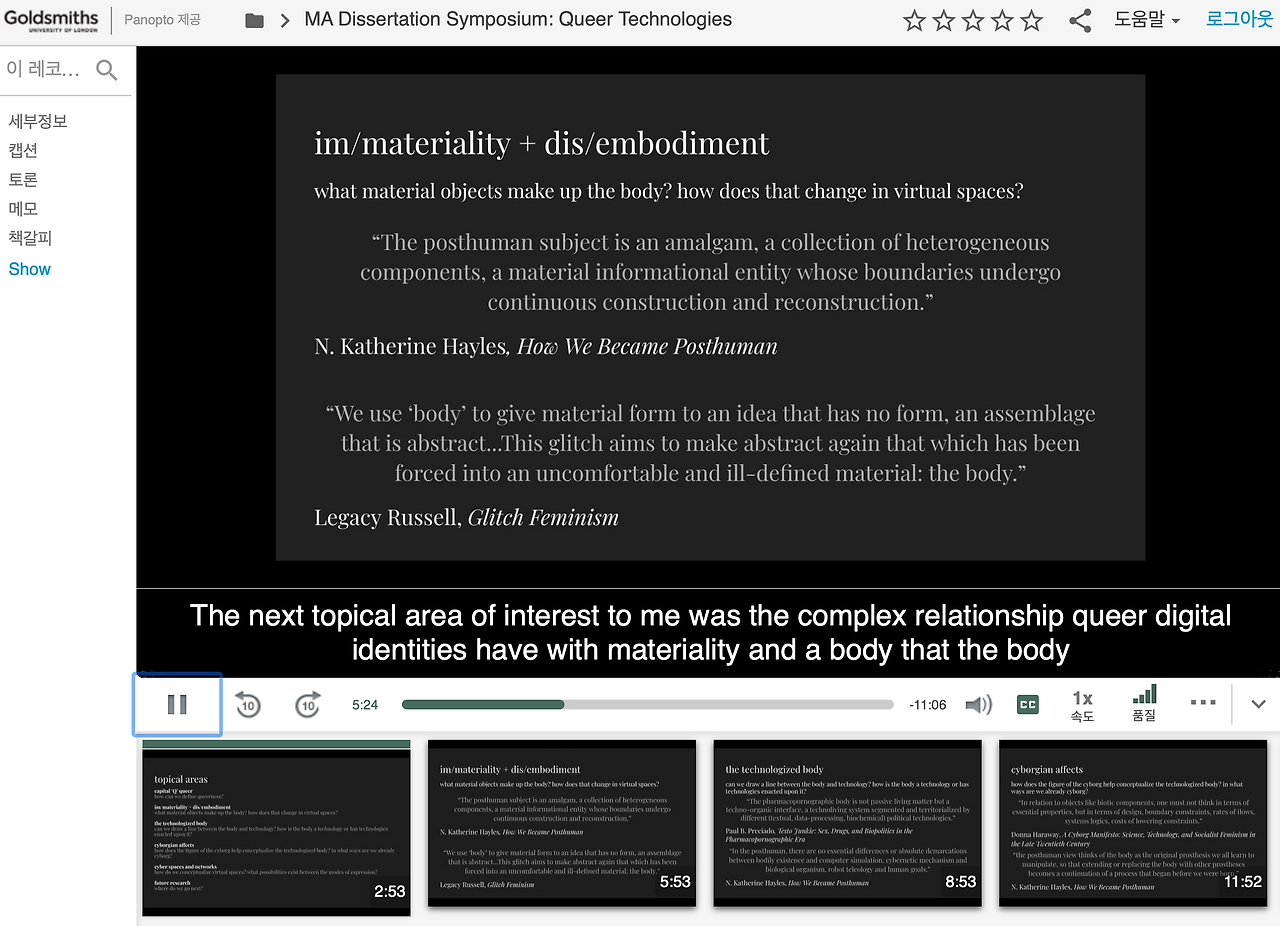Rate the video five stars
Viewport: 1280px width, 926px height.
[1031, 21]
